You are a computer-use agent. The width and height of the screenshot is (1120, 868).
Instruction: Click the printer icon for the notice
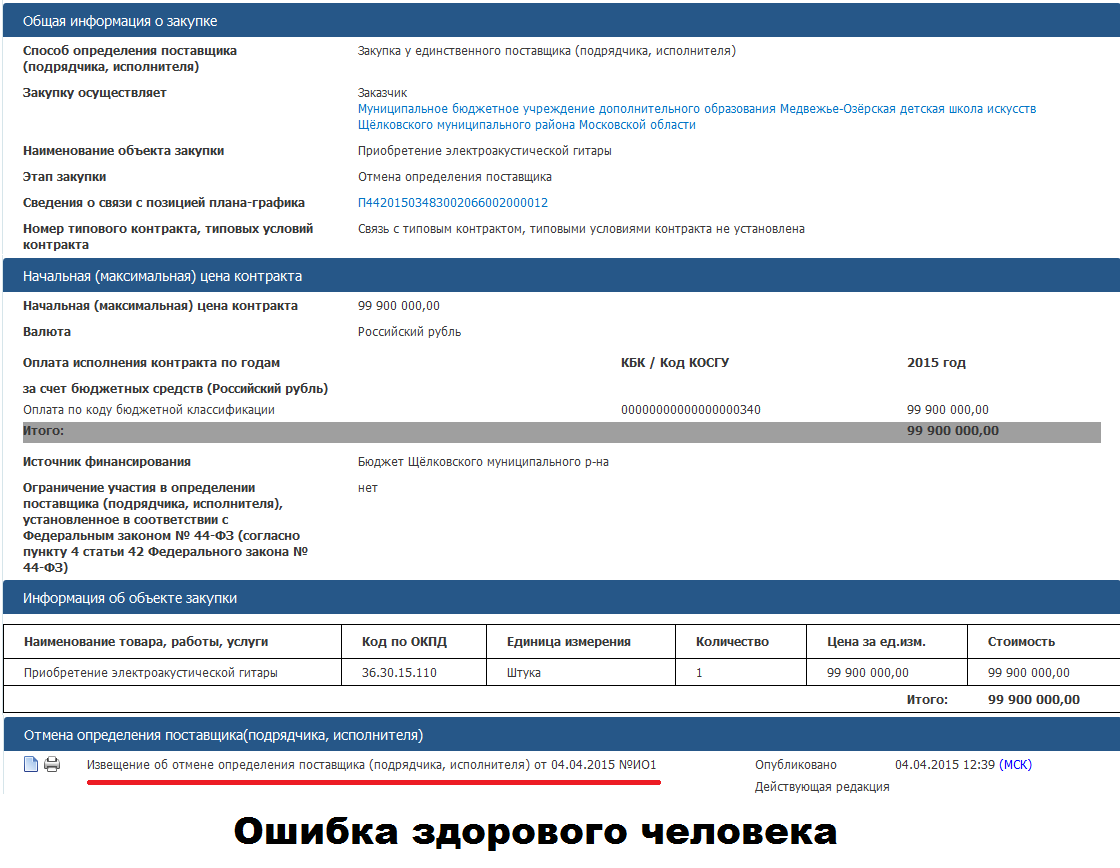coord(52,764)
